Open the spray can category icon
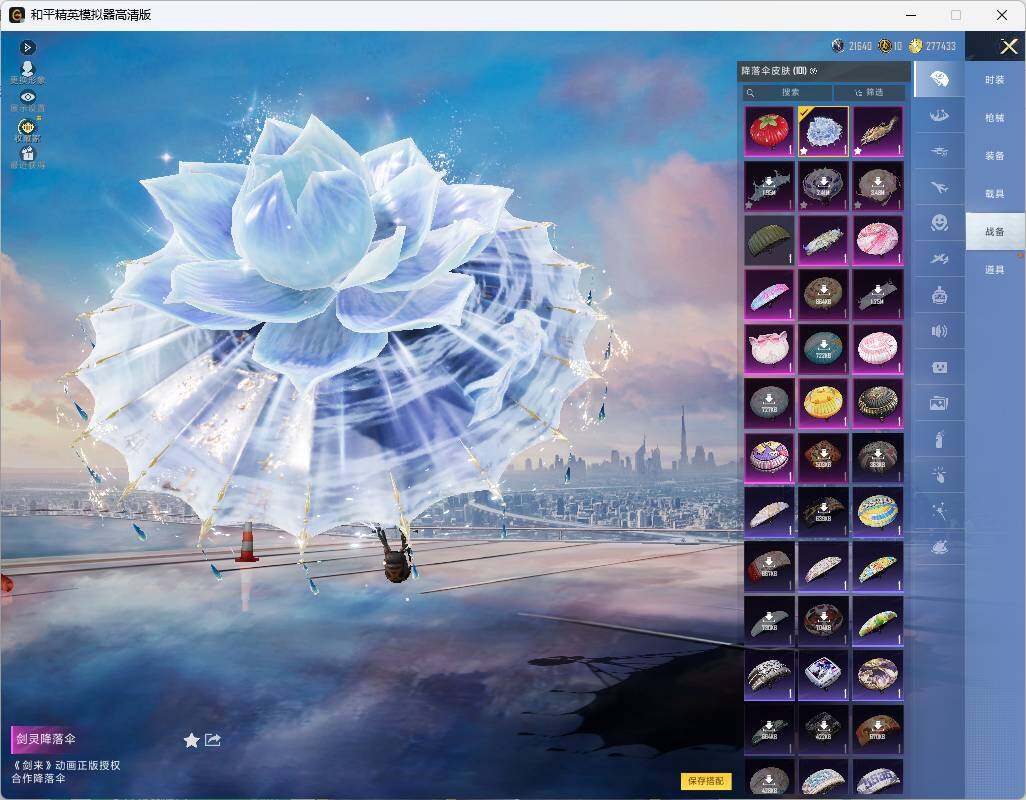 point(939,439)
